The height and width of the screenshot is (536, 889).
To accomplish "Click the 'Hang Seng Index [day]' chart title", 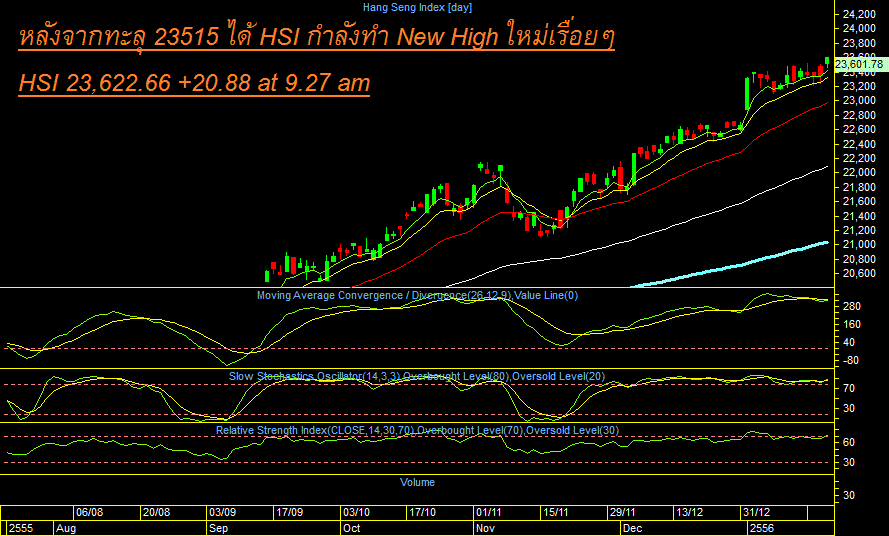I will click(x=417, y=7).
